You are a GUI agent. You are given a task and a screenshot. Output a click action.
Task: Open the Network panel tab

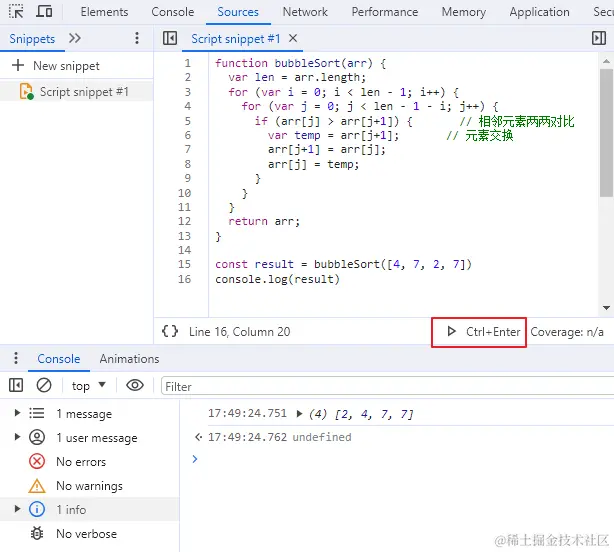click(x=305, y=12)
